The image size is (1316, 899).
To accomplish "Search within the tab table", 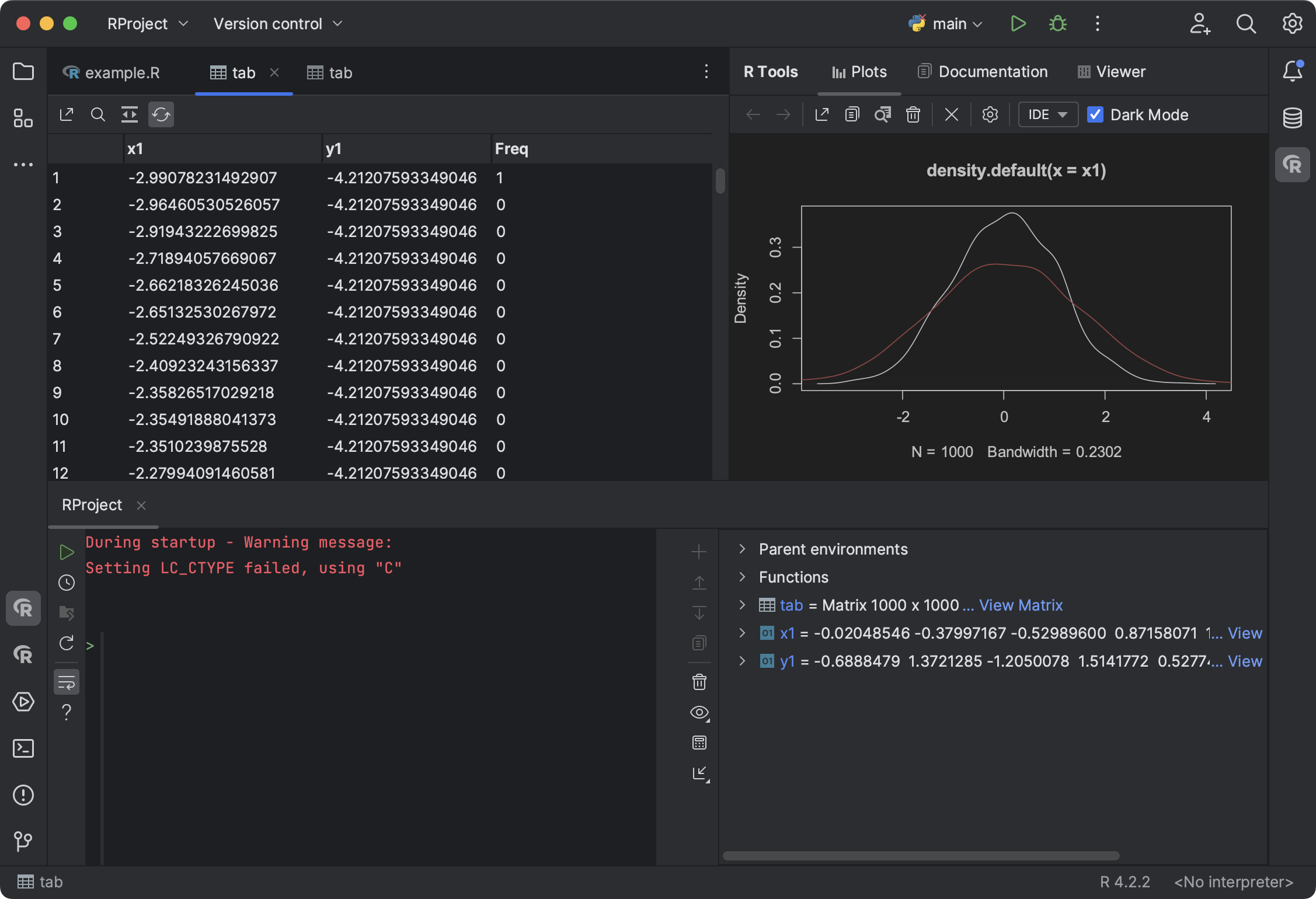I will click(98, 114).
